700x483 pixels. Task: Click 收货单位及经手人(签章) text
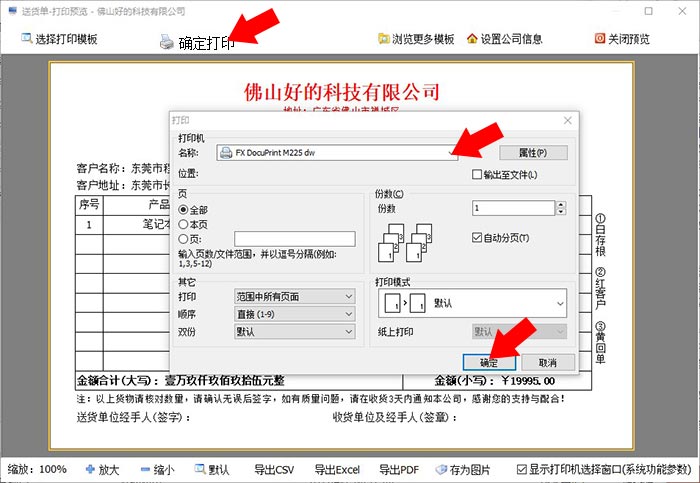(395, 417)
